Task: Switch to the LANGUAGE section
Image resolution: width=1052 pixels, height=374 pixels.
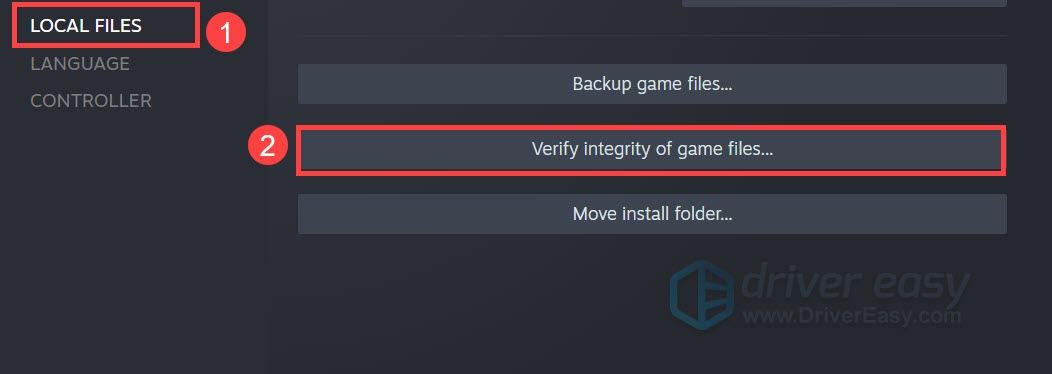Action: pos(80,64)
